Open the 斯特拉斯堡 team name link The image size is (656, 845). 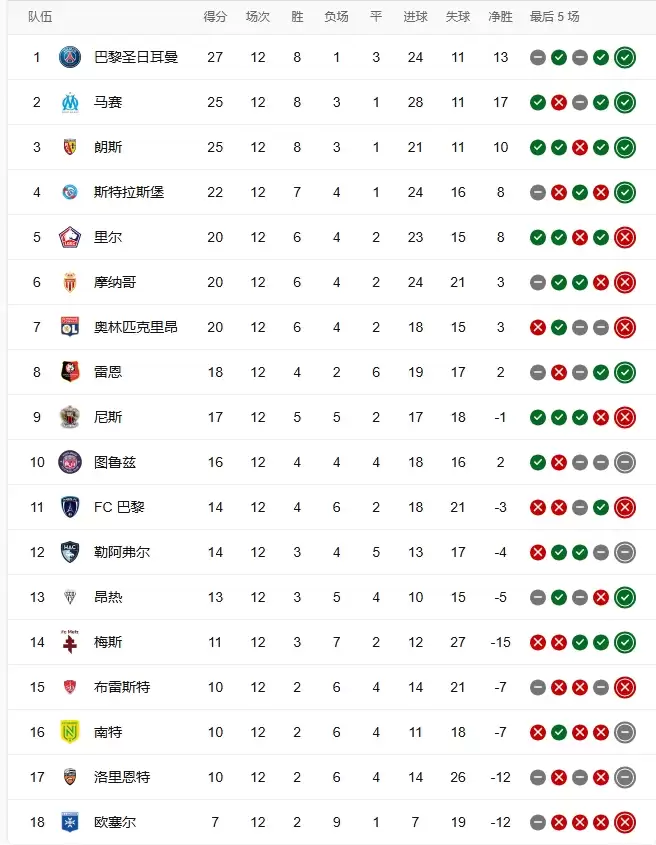(x=128, y=192)
